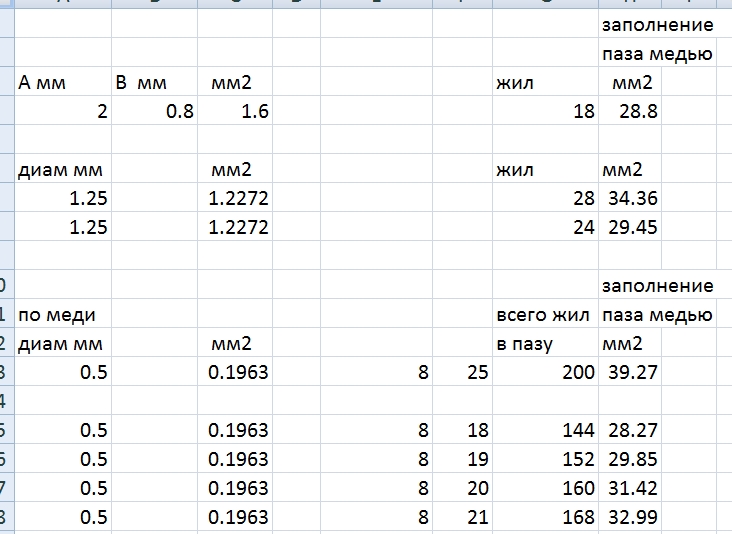The height and width of the screenshot is (534, 732).
Task: Select the cell showing 32.99
Action: click(629, 518)
